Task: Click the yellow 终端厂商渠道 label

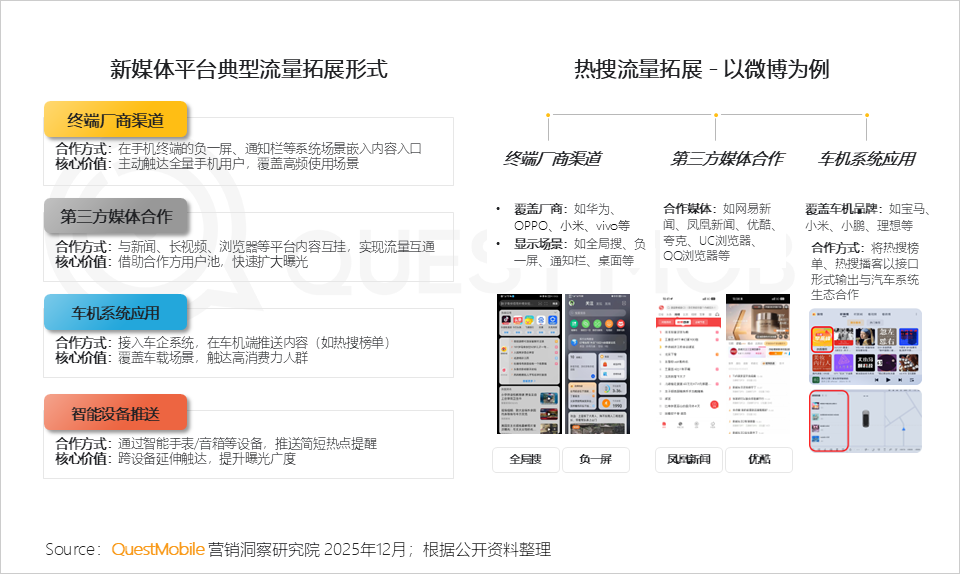Action: [x=116, y=120]
